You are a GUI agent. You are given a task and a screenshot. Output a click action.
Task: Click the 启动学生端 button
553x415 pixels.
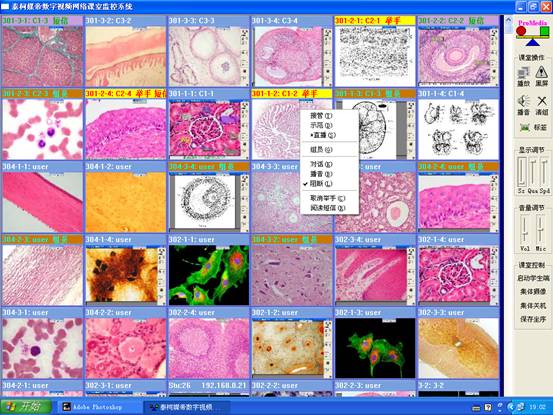[533, 278]
